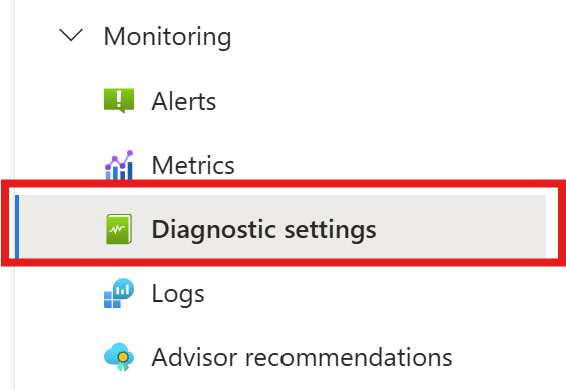Click the highlighted gray area right of Diagnostic settings

pos(461,227)
